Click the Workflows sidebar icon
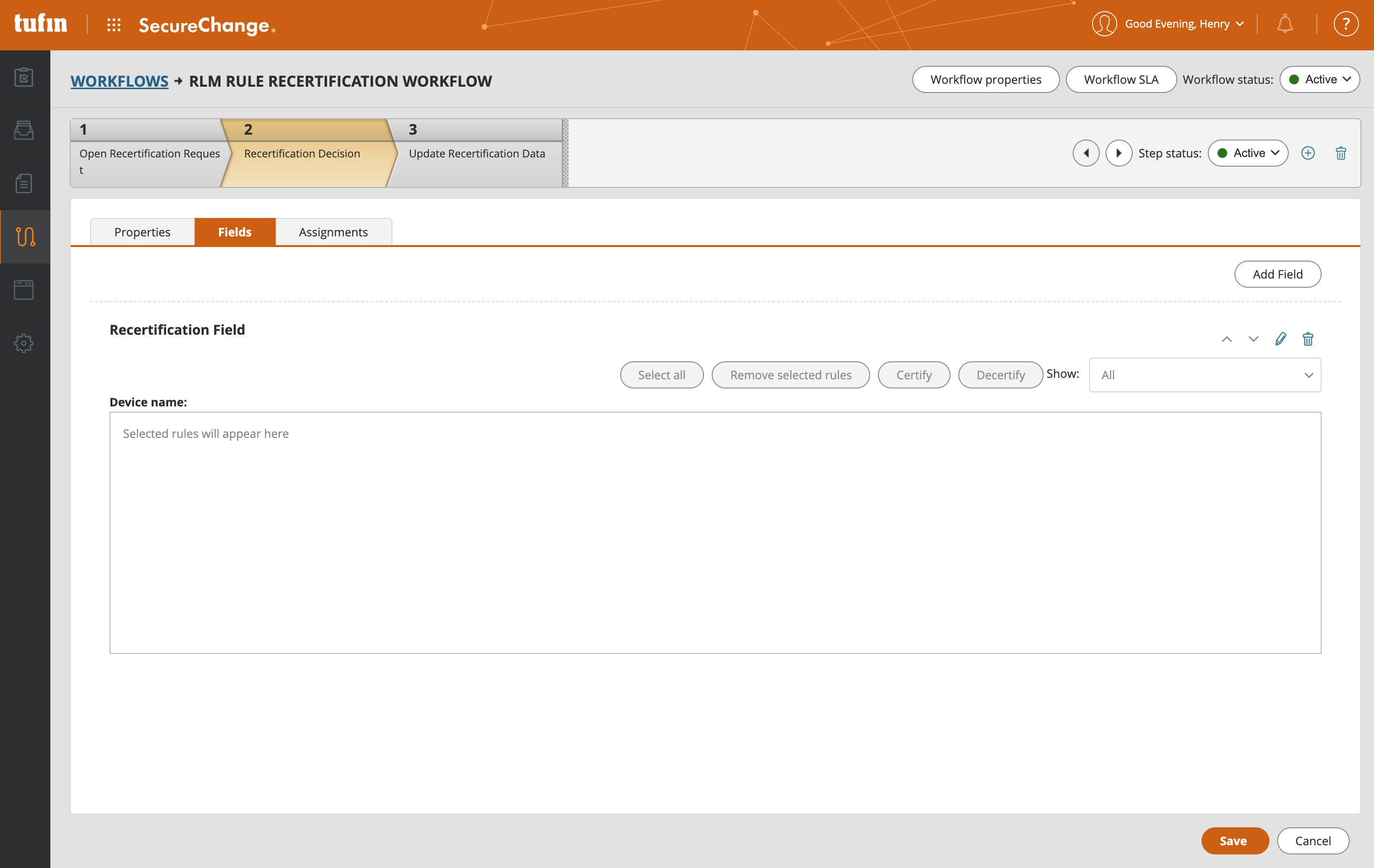Screen dimensions: 1374x868 click(25, 236)
